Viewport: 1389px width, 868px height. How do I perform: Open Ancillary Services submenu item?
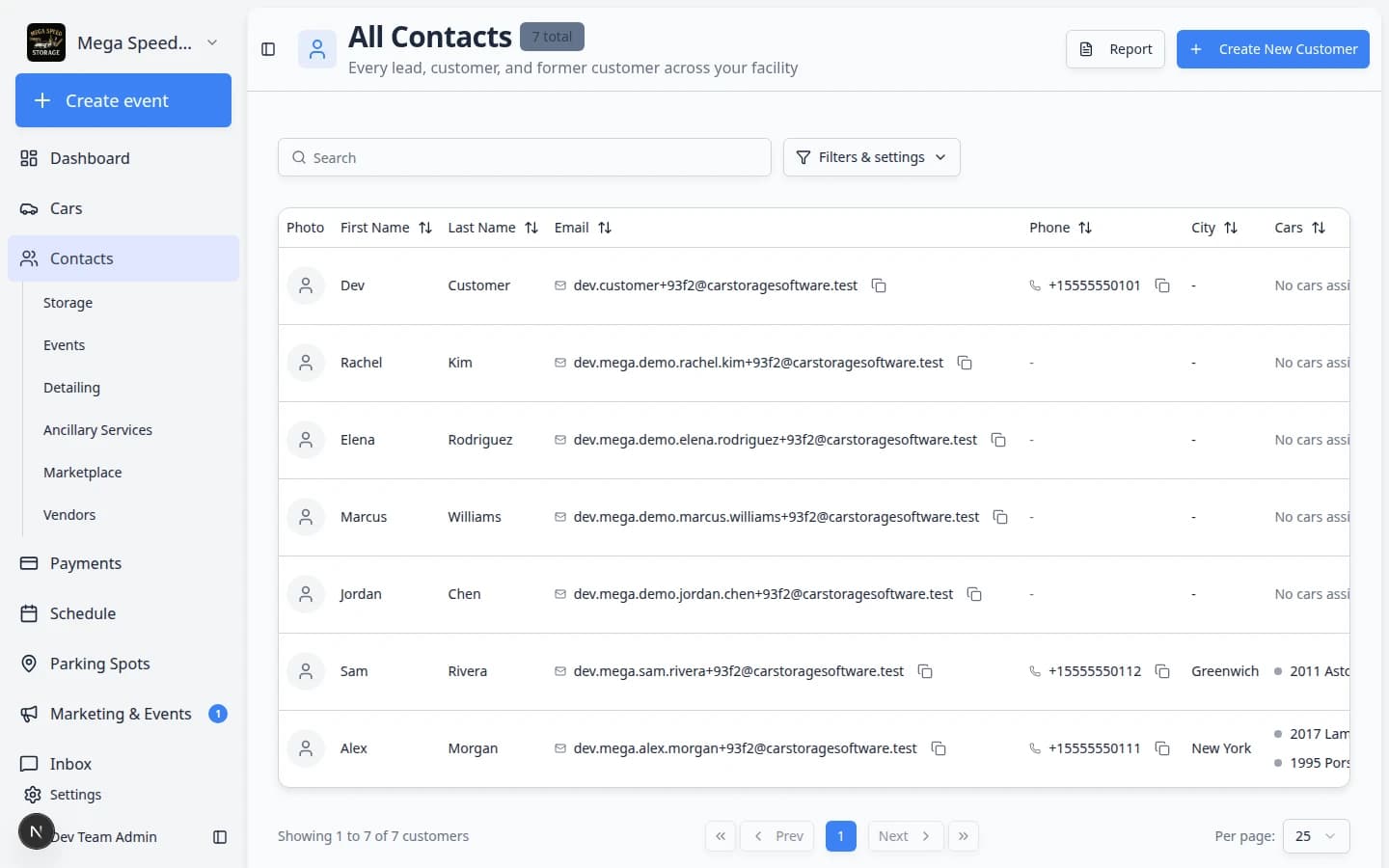click(97, 430)
